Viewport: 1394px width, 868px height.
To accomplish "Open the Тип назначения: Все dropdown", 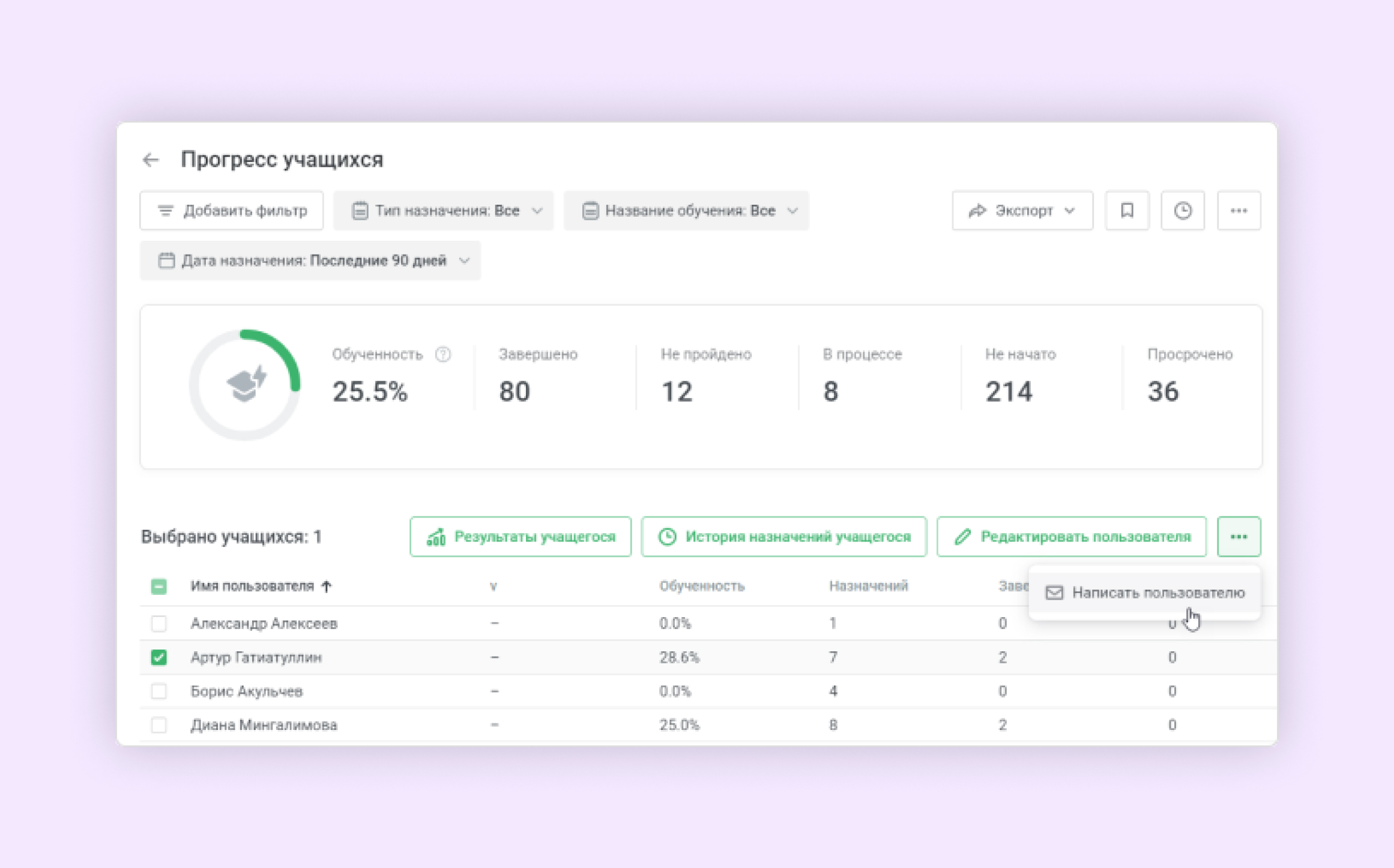I will [443, 211].
